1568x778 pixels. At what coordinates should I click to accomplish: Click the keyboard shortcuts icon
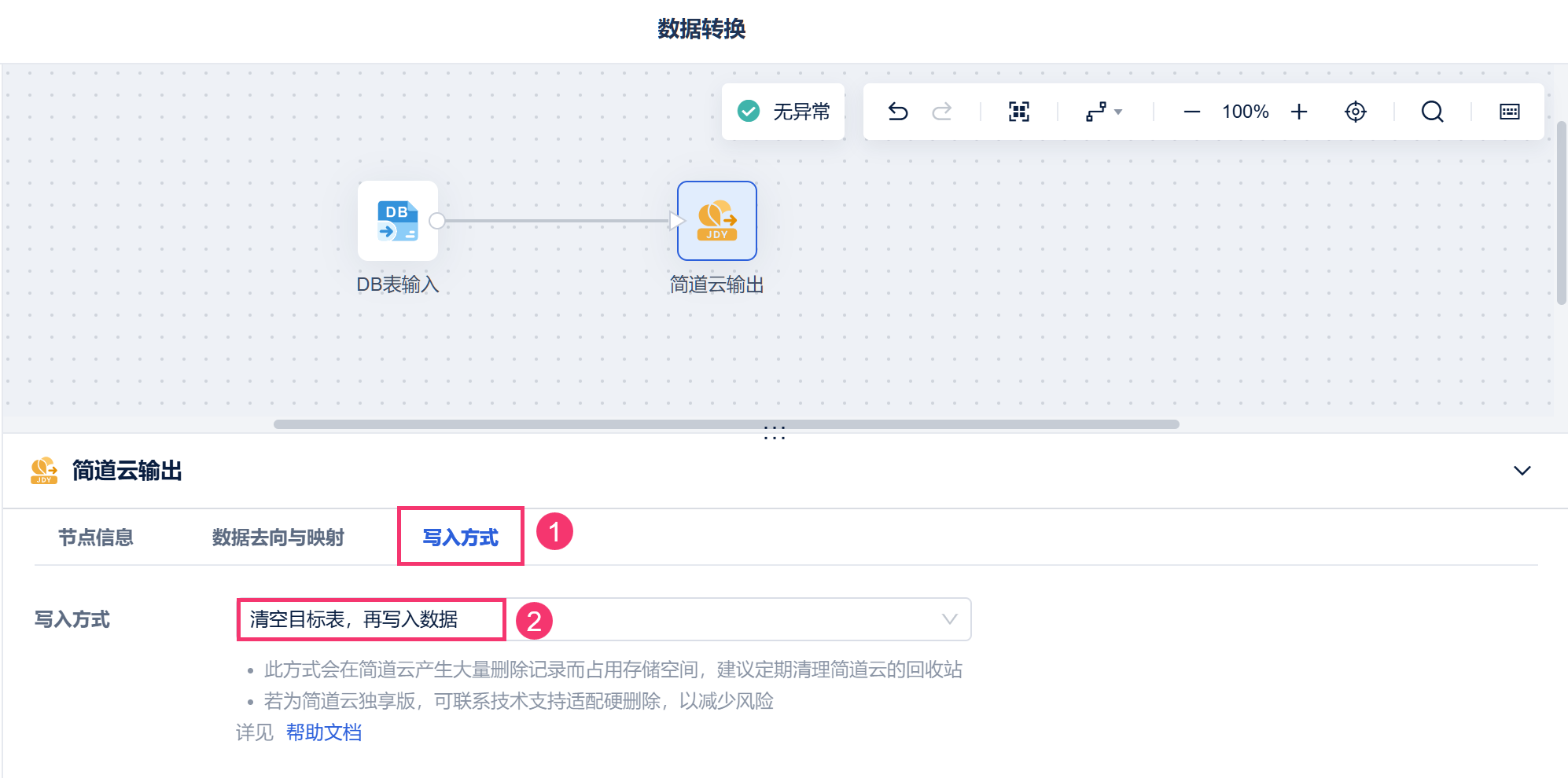point(1510,112)
